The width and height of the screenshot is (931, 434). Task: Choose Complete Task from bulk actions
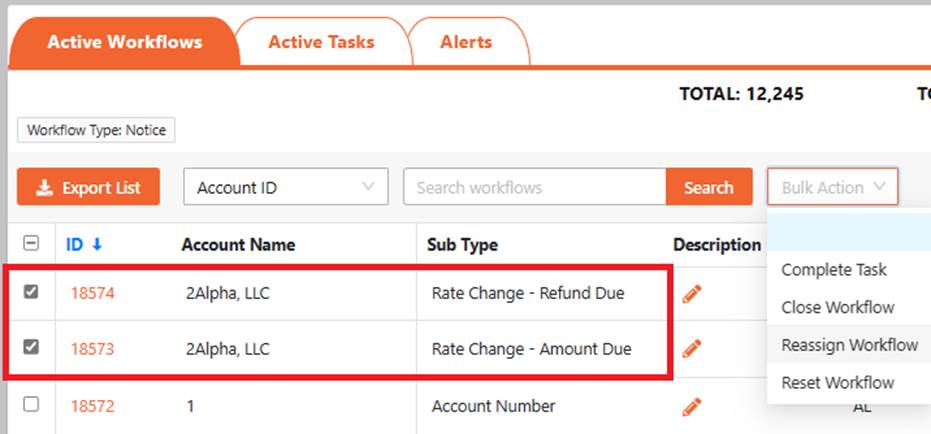(834, 270)
